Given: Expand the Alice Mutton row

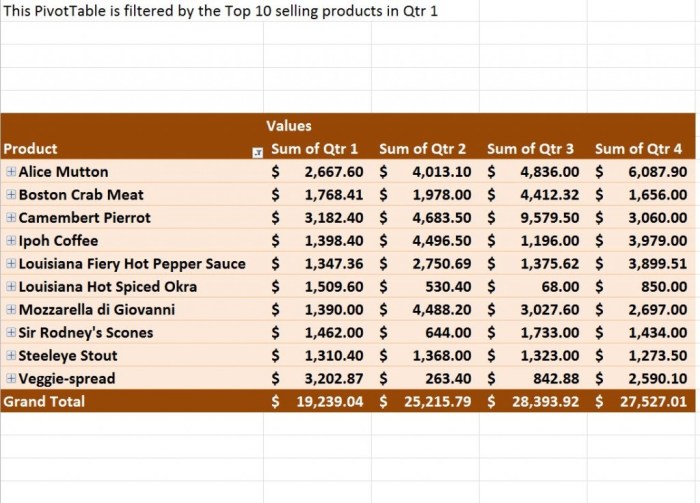Looking at the screenshot, I should 11,171.
